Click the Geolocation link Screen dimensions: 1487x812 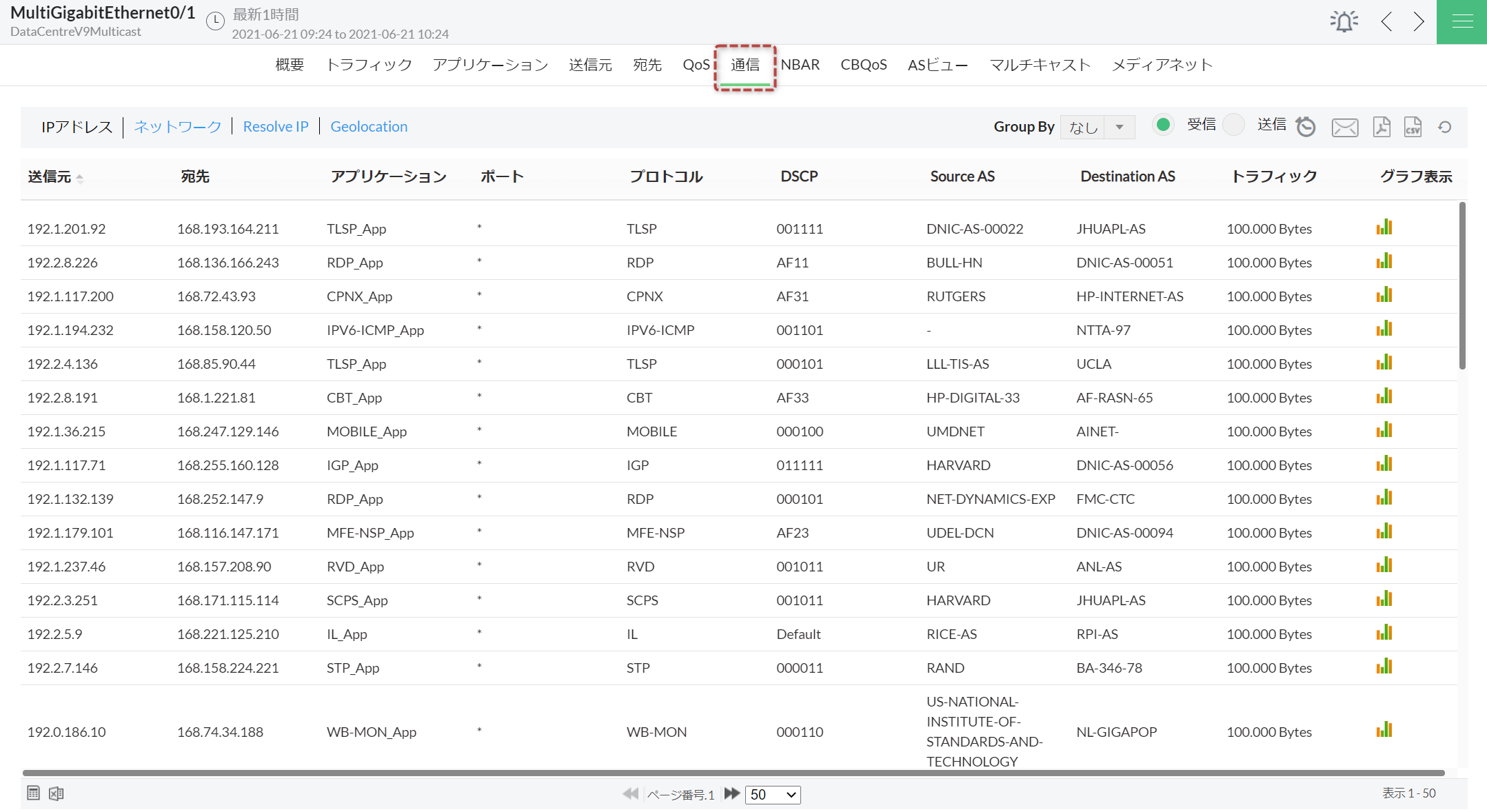coord(369,127)
